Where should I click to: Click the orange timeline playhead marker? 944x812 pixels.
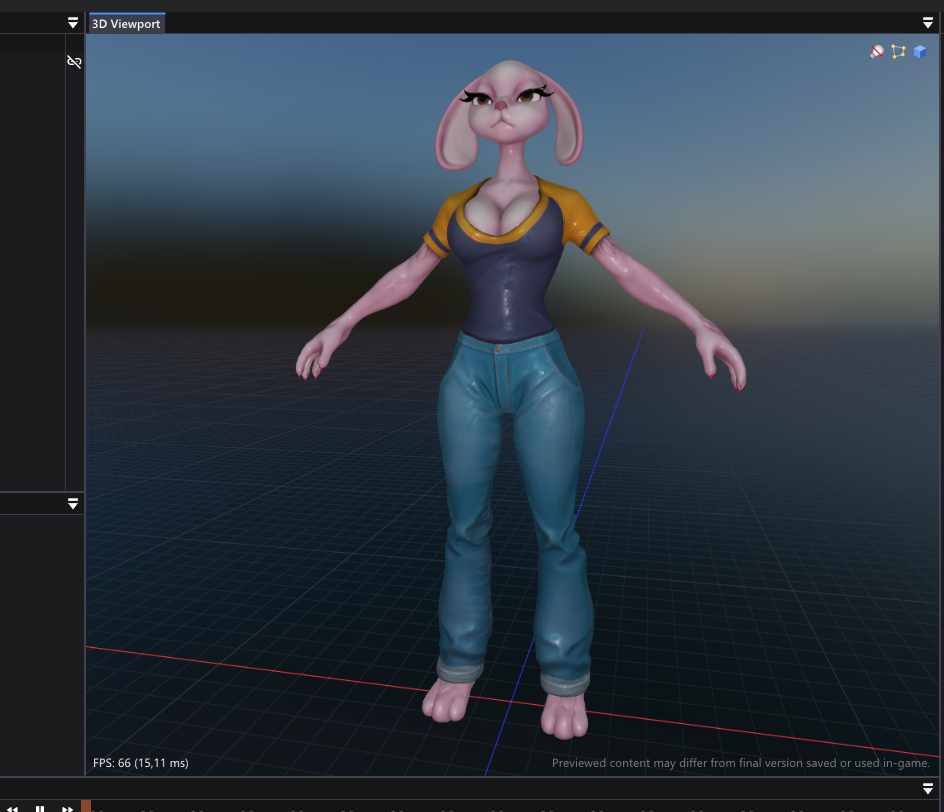coord(86,806)
